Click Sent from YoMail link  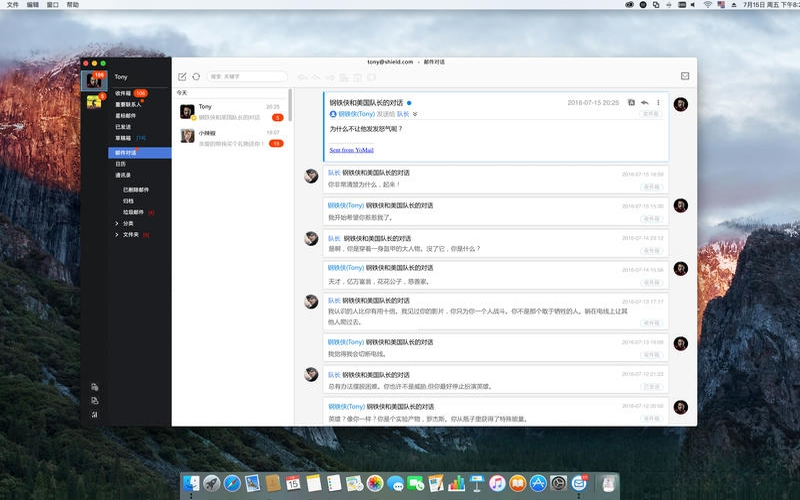(352, 150)
